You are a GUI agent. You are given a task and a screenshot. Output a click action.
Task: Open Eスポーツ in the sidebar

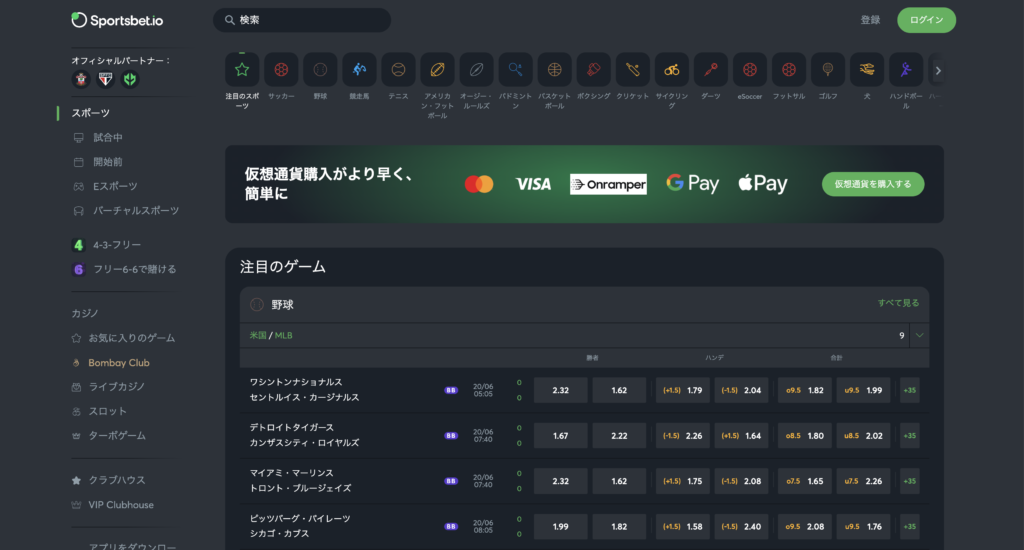pos(115,186)
